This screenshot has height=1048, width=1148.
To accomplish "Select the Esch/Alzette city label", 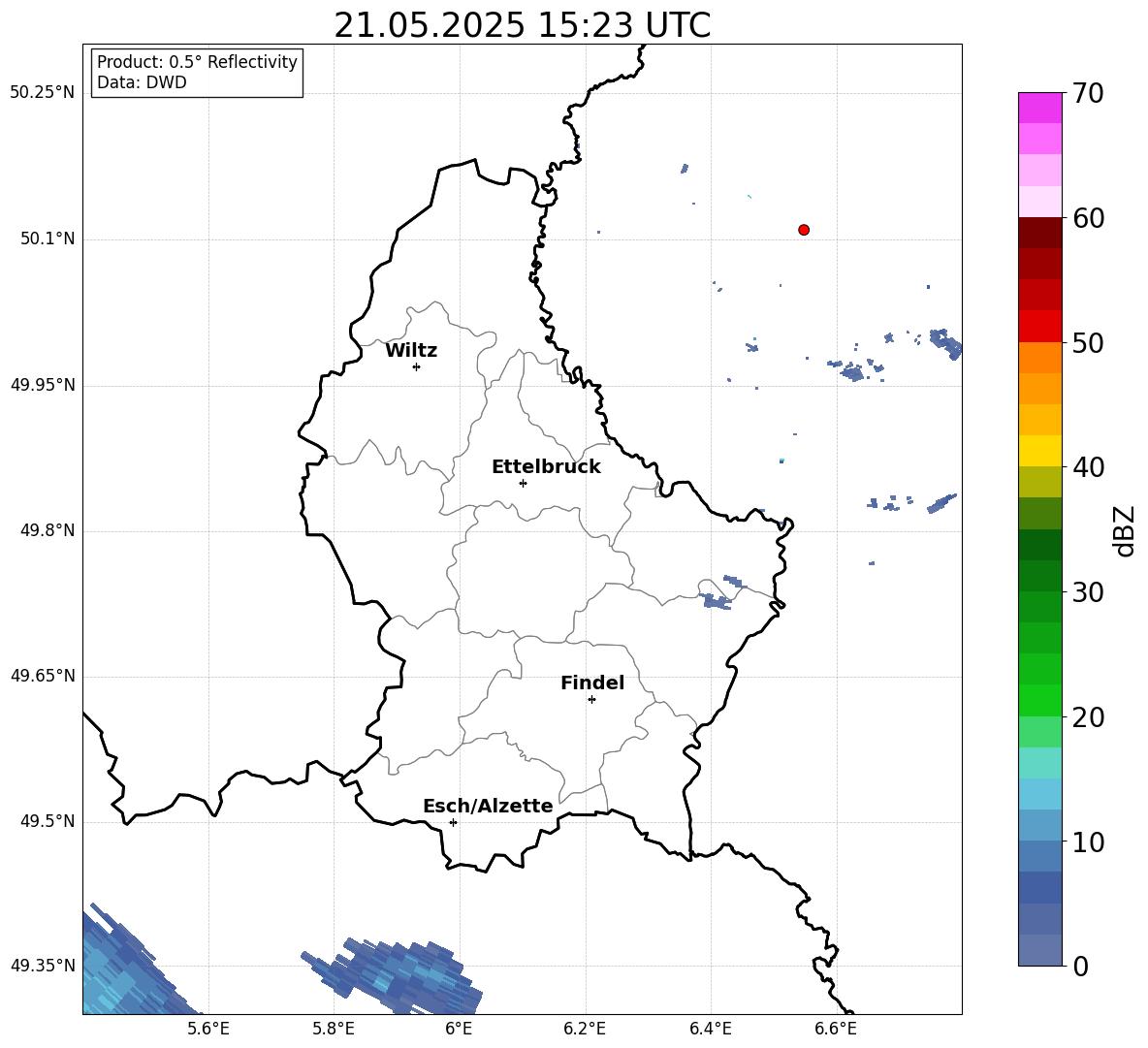I will 488,806.
